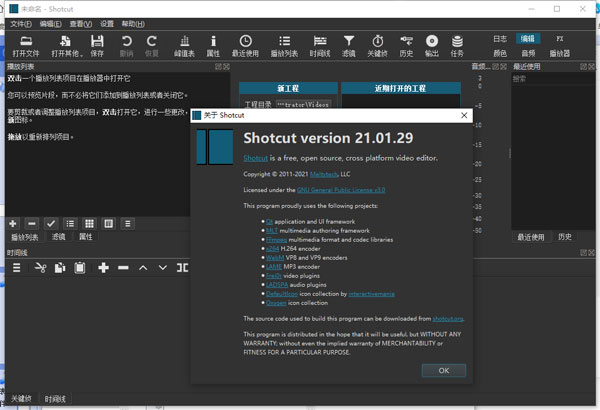Screen dimensions: 600x410
Task: Select the 编辑 layout button at top right
Action: 529,37
